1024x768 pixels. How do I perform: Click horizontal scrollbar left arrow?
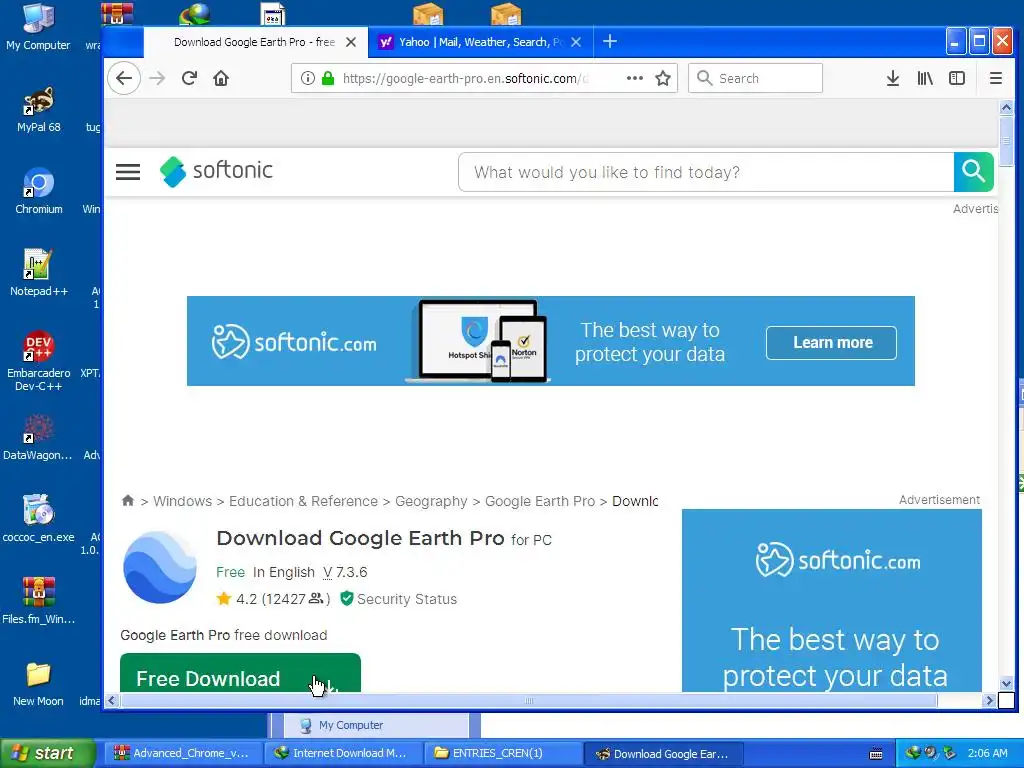[x=112, y=701]
